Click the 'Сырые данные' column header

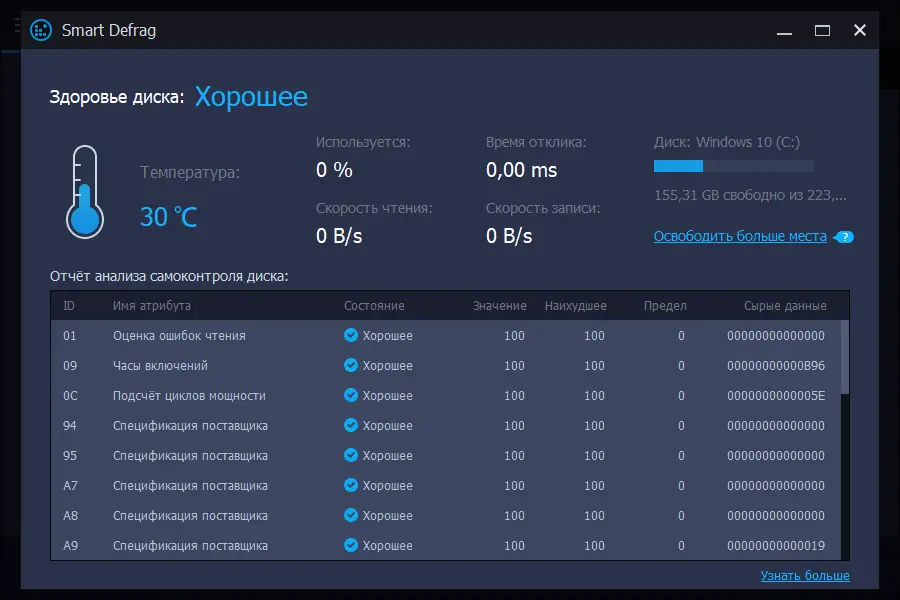(785, 306)
